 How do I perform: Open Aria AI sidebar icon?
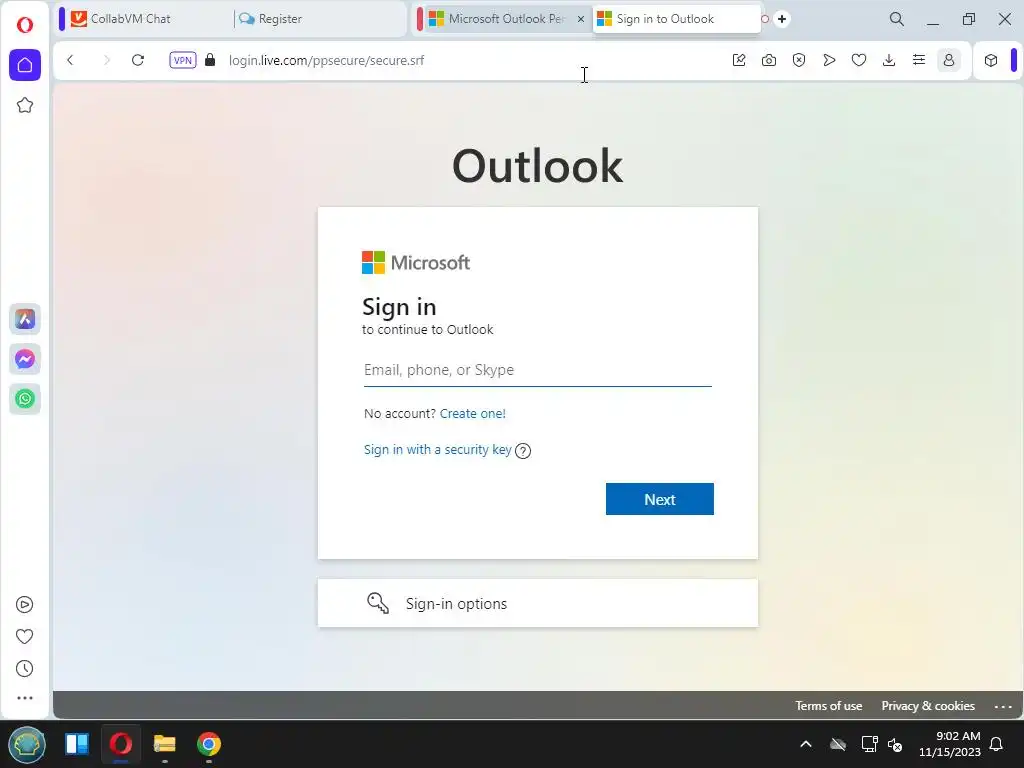(x=25, y=319)
